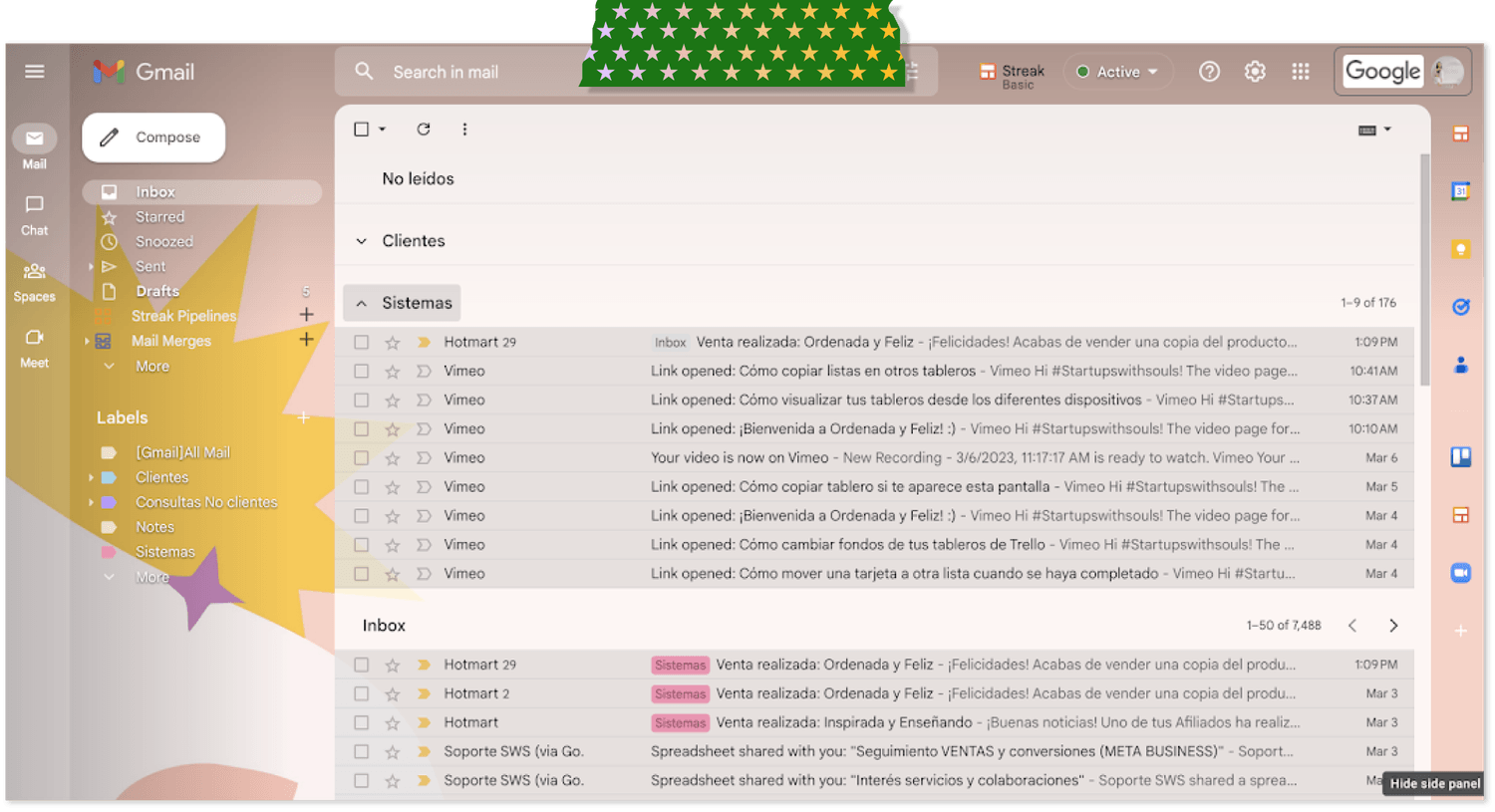
Task: Click the Get add-ons plus icon
Action: 1461,631
